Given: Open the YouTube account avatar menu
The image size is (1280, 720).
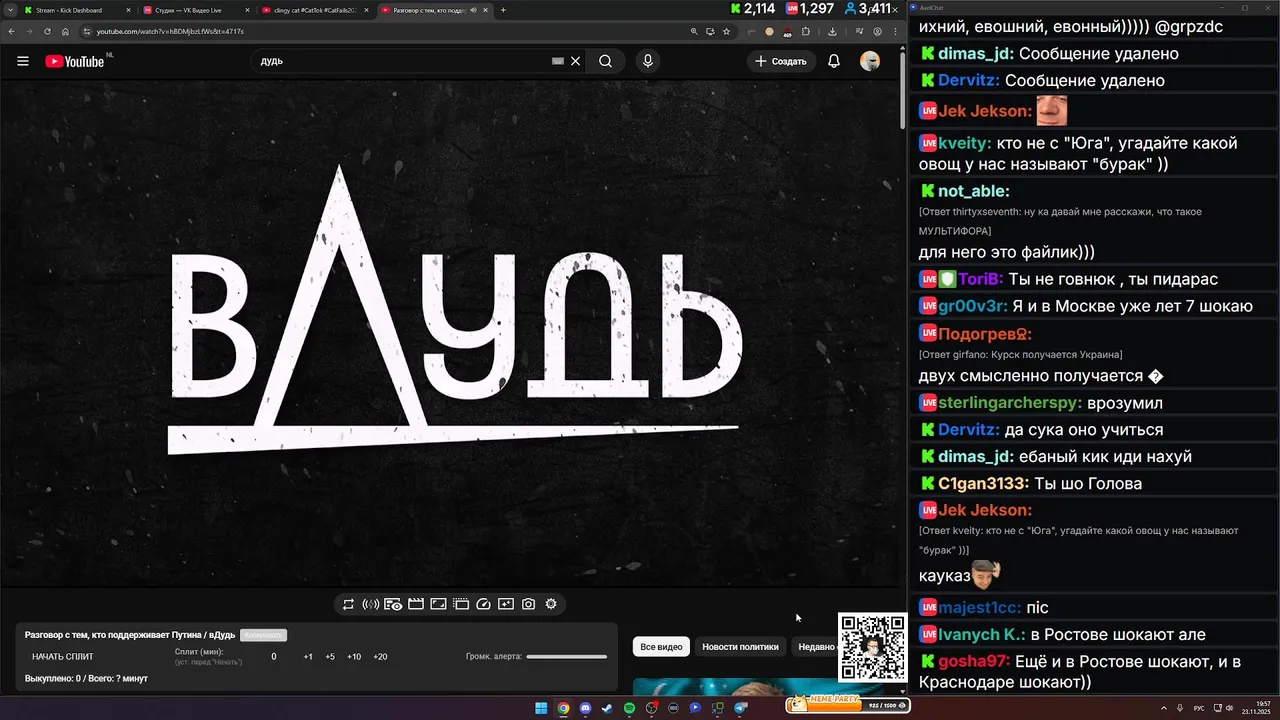Looking at the screenshot, I should (x=870, y=61).
